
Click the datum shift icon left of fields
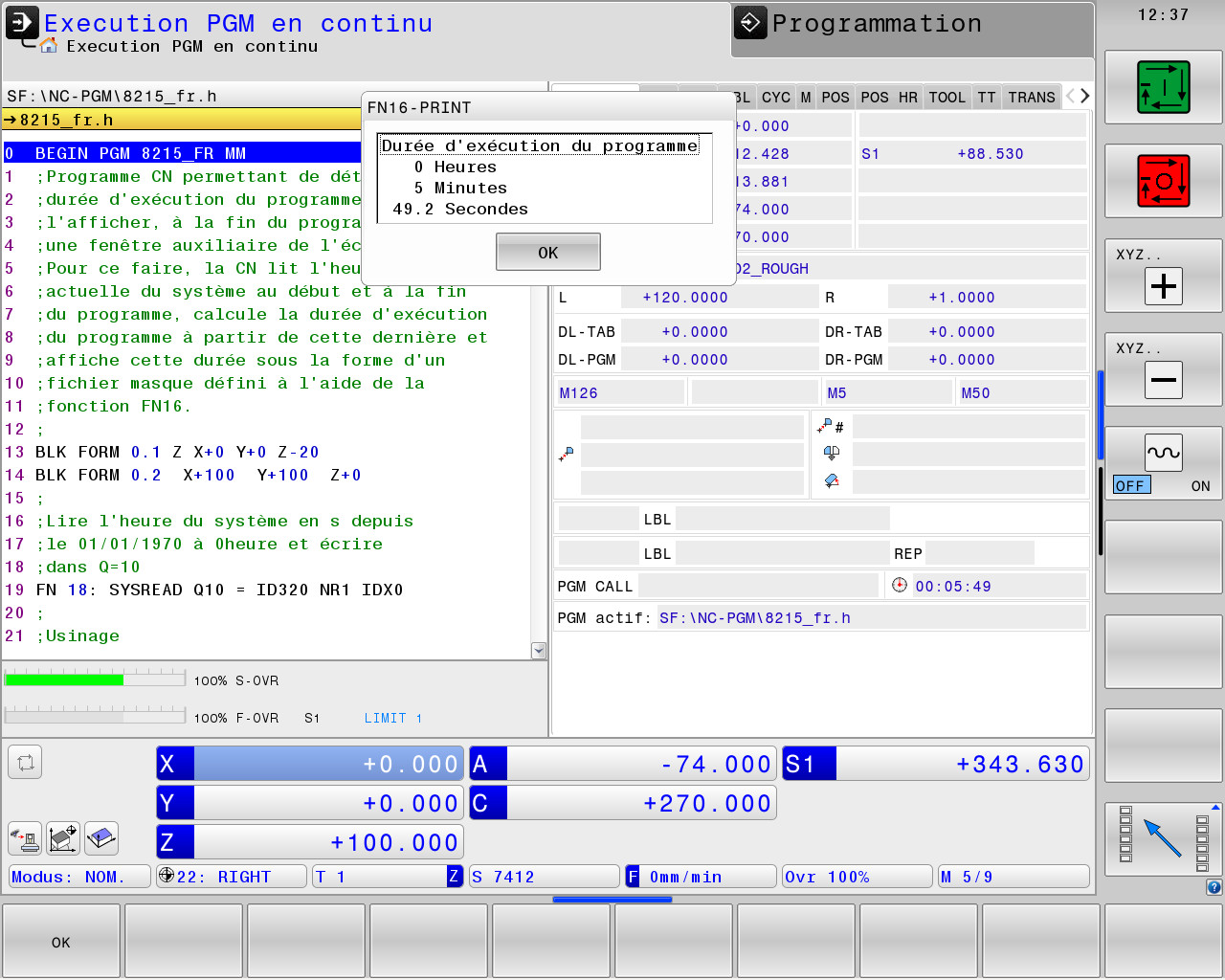[567, 454]
